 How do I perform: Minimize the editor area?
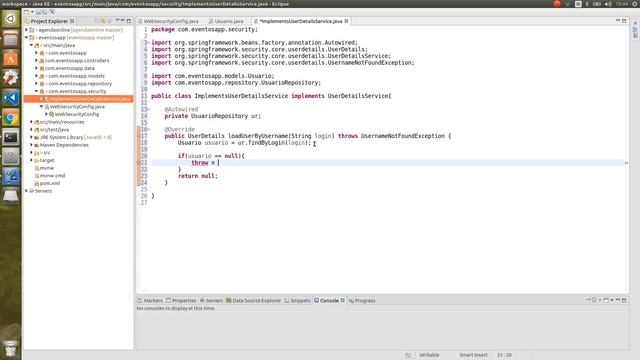coord(618,21)
